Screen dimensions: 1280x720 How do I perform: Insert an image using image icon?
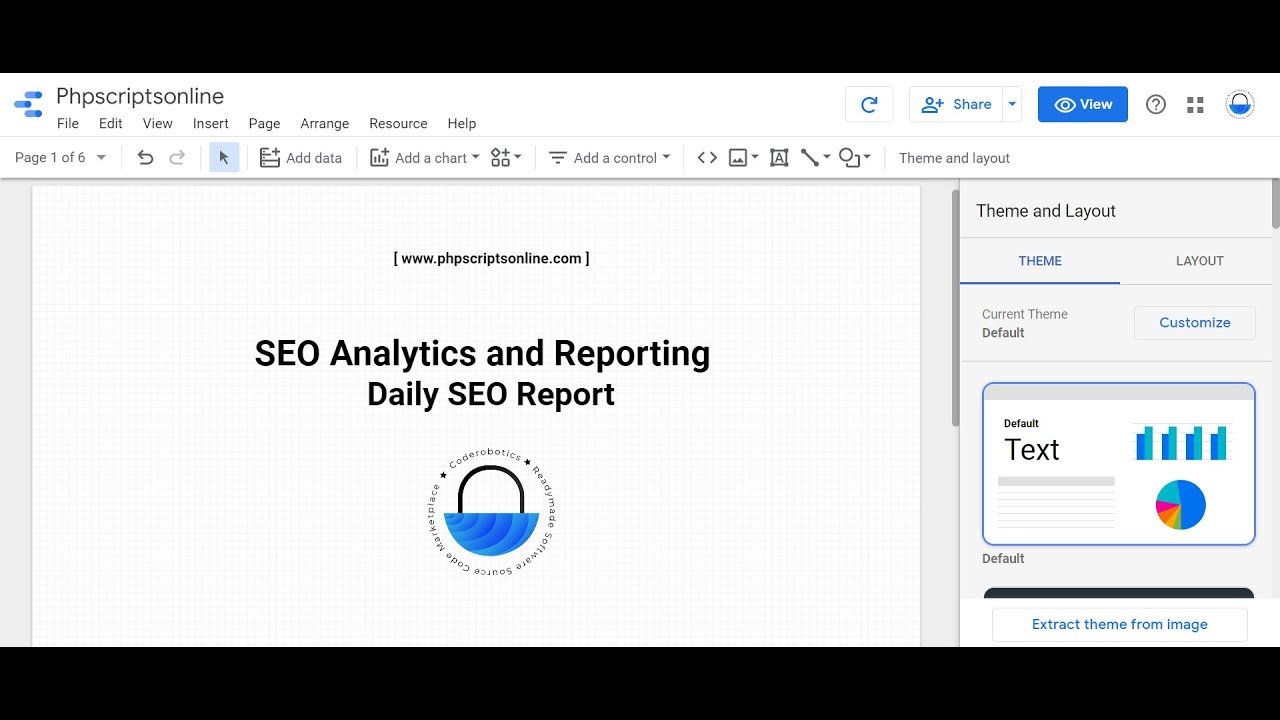[x=743, y=157]
